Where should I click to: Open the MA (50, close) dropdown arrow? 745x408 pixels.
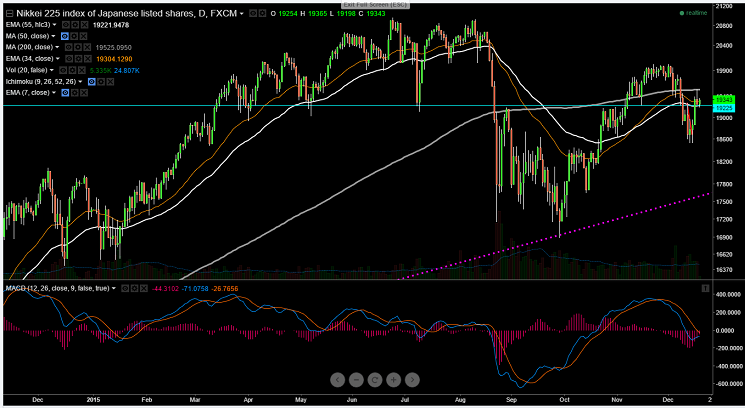(x=53, y=36)
